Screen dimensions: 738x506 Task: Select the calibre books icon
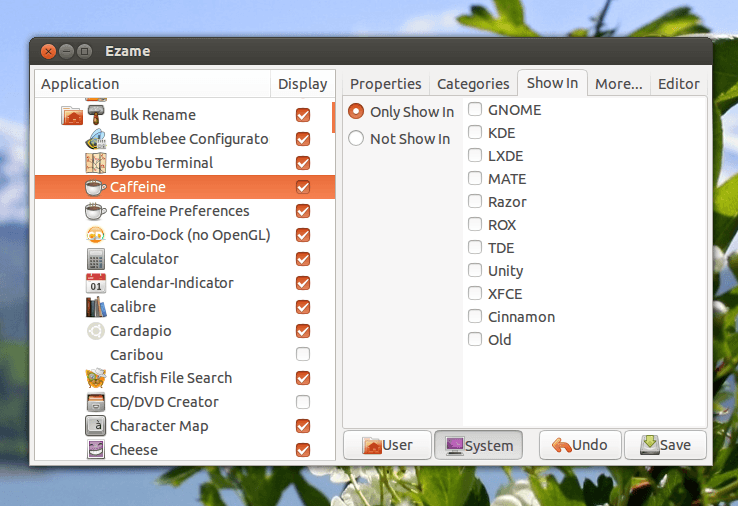96,307
